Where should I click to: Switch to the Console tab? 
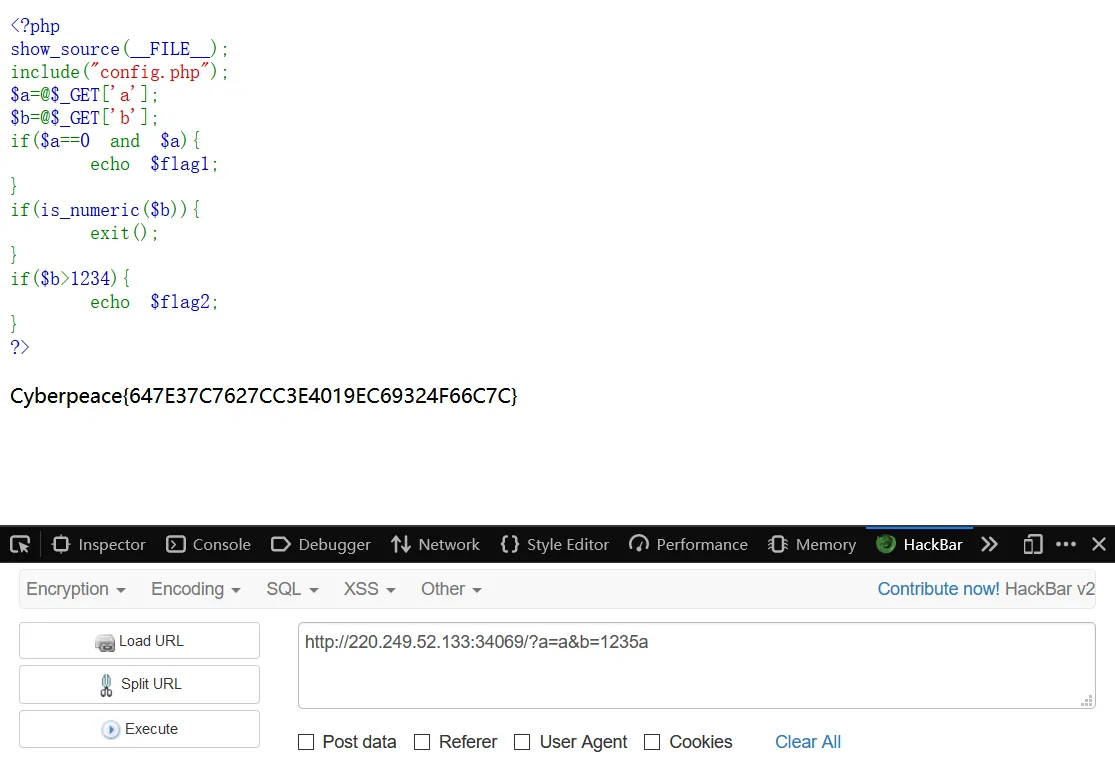click(208, 545)
